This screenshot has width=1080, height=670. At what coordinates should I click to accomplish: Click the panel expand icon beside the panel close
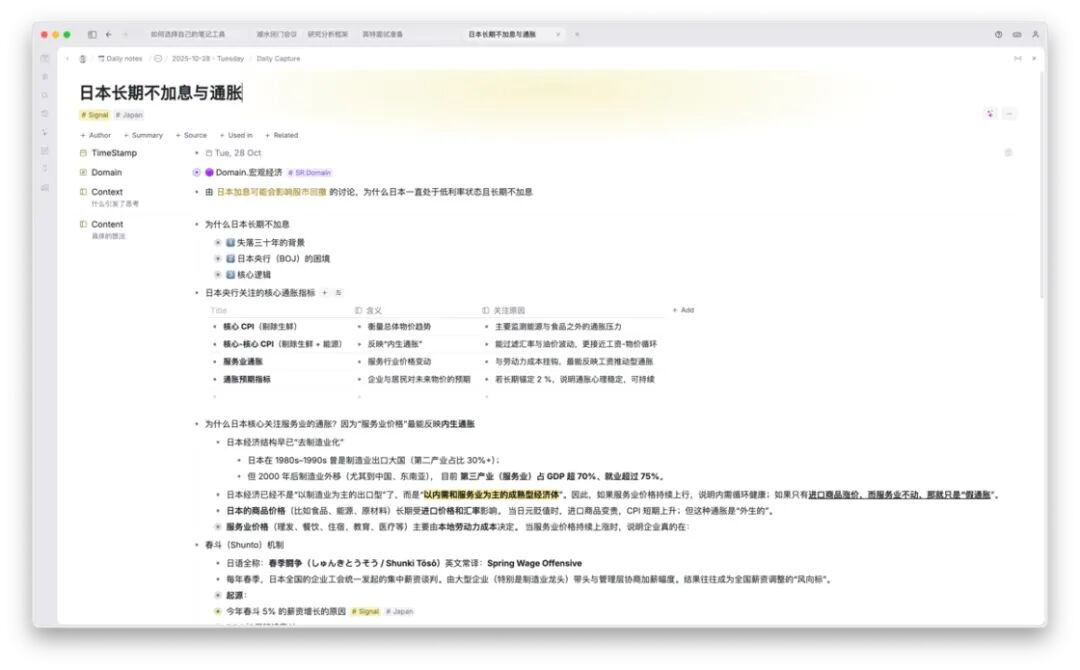[x=1018, y=58]
